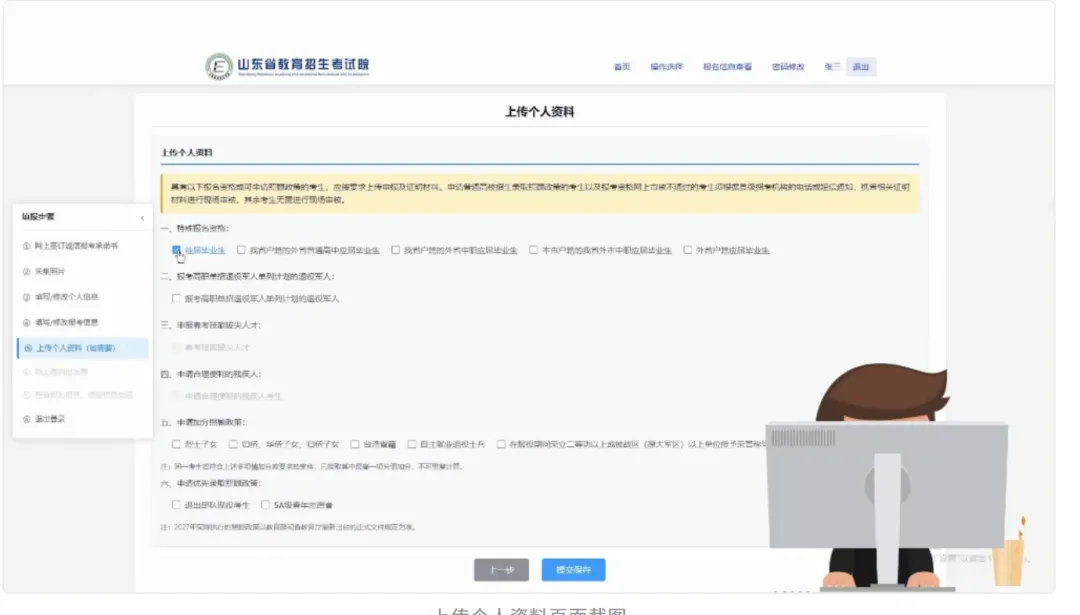Check the 烈士子女 checkbox
Screen dimensions: 1080x615
pos(176,444)
